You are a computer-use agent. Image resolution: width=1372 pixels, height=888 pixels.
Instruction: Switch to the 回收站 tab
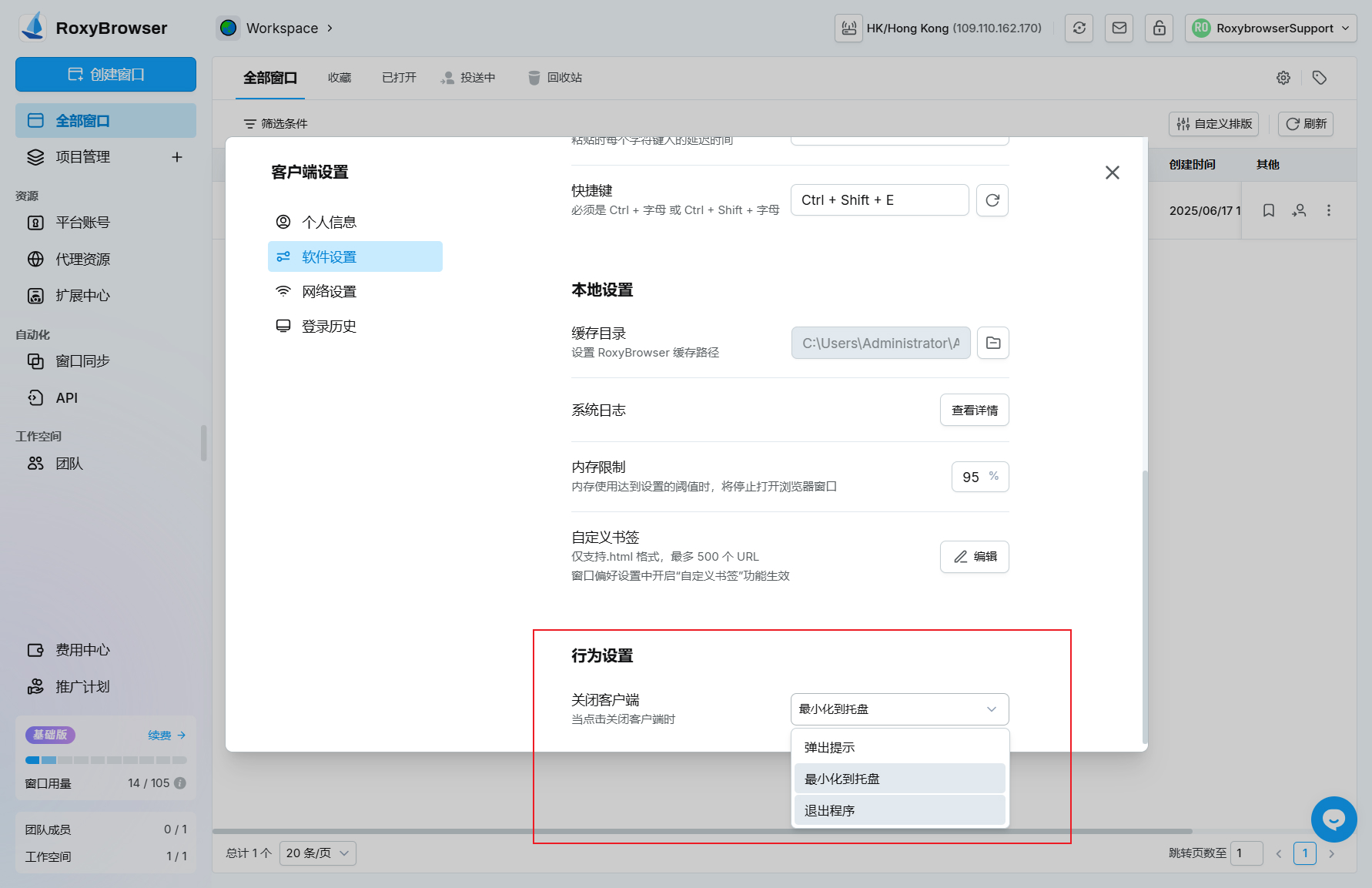[x=555, y=78]
